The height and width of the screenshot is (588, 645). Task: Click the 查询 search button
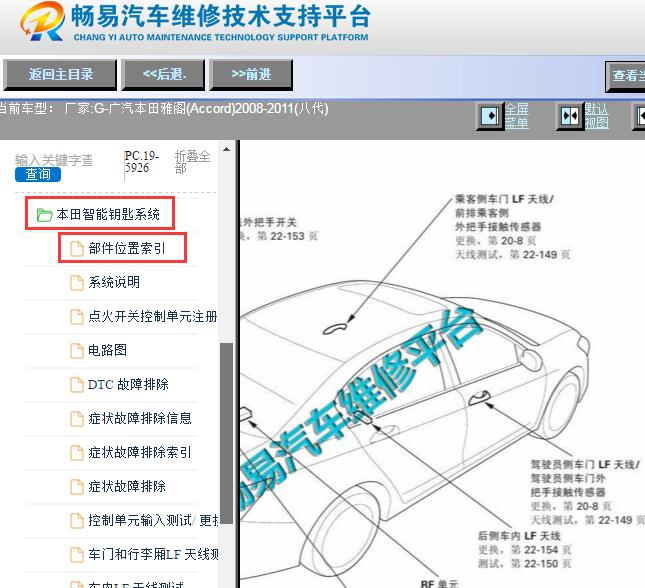point(38,174)
